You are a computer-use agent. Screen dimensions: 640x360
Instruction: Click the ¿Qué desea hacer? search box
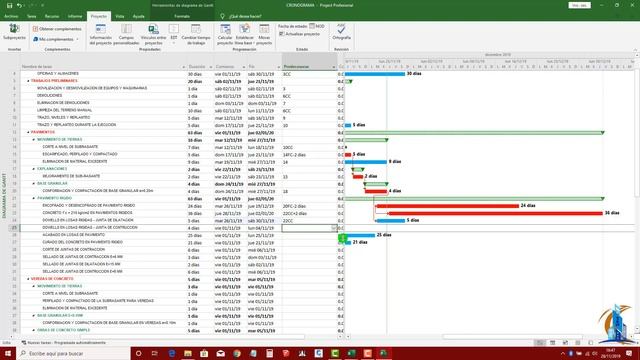pyautogui.click(x=245, y=16)
